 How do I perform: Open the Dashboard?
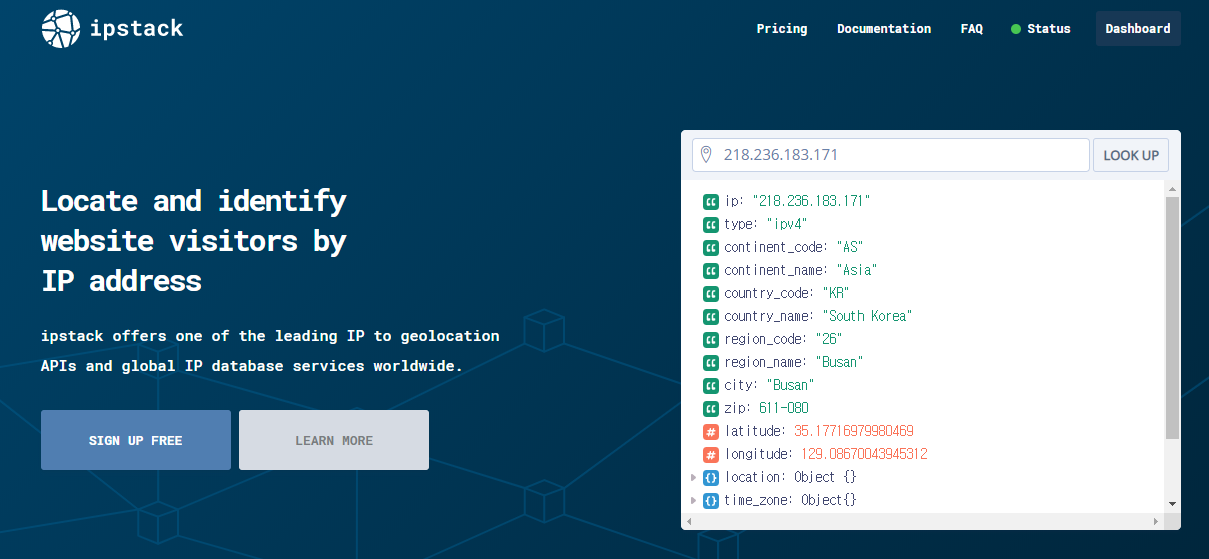(x=1138, y=29)
